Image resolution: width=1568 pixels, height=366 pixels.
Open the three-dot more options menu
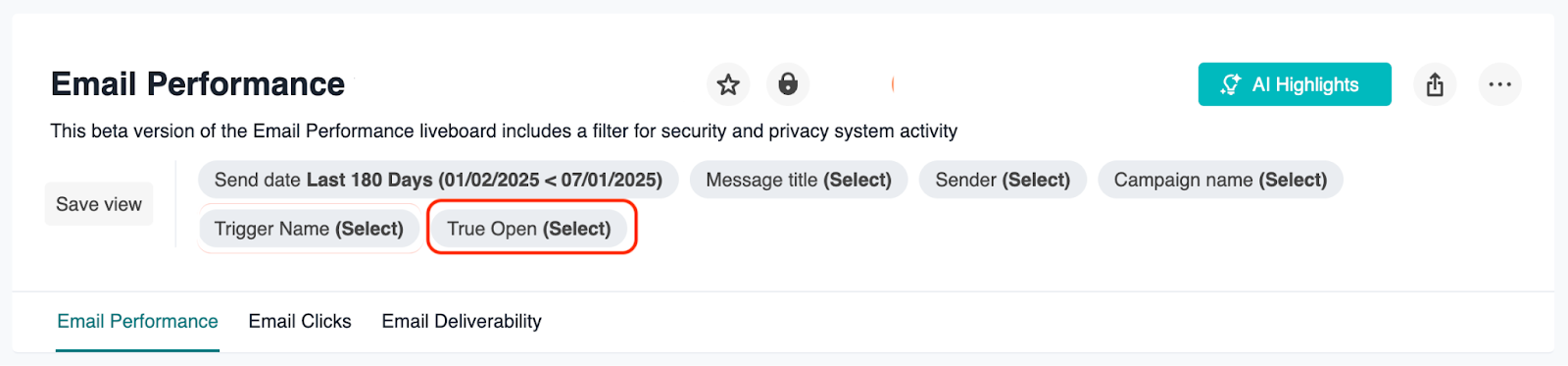(1499, 84)
